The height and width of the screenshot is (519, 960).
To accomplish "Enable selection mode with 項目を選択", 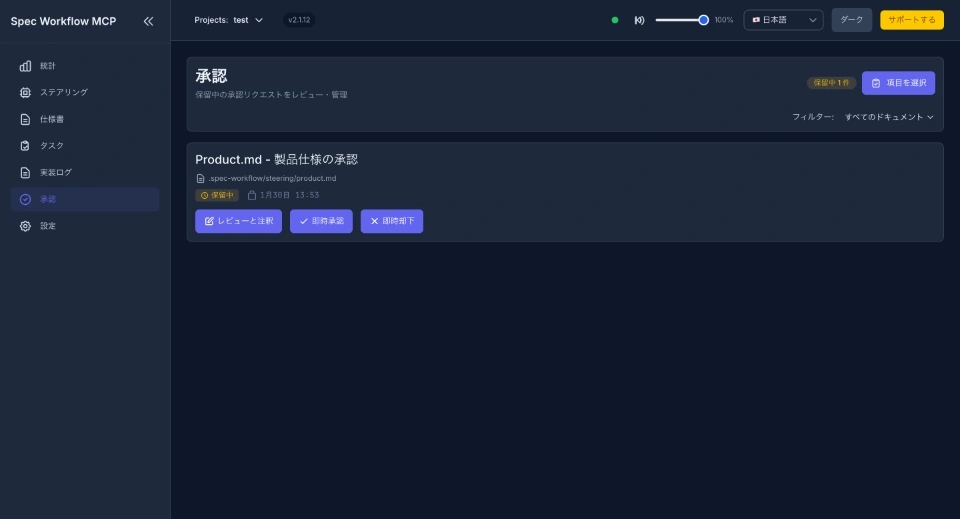I will (x=898, y=83).
